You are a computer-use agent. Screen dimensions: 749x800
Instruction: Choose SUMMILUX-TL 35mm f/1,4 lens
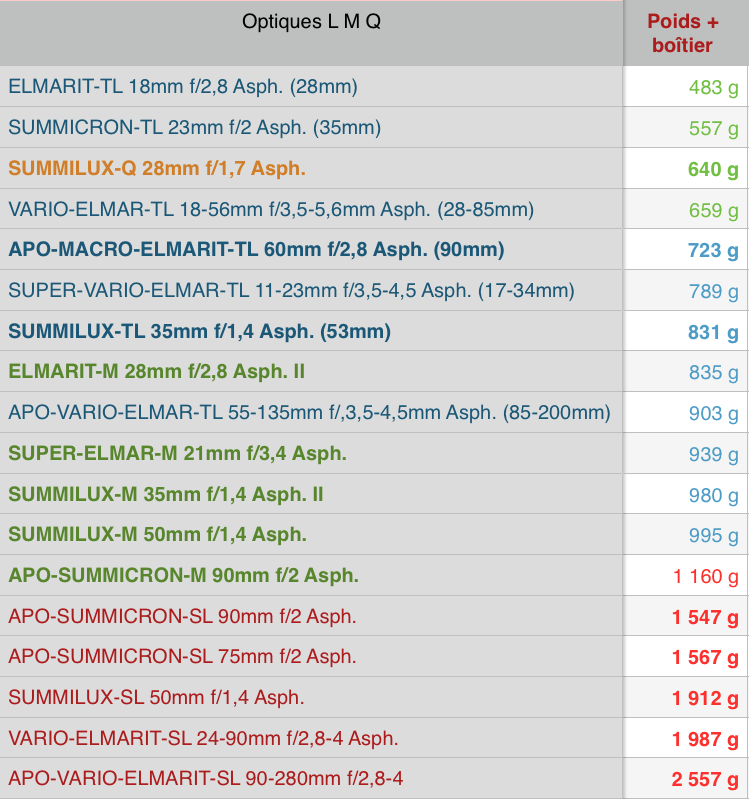[199, 332]
